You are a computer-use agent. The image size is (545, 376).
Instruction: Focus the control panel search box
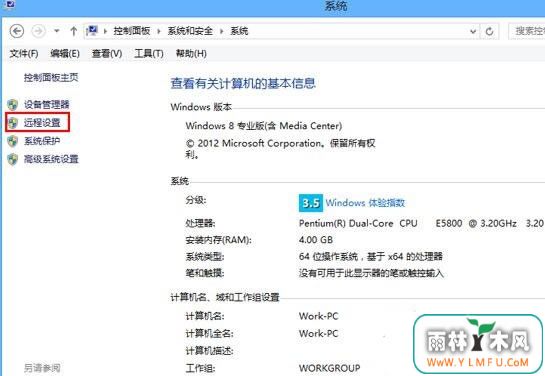(527, 31)
